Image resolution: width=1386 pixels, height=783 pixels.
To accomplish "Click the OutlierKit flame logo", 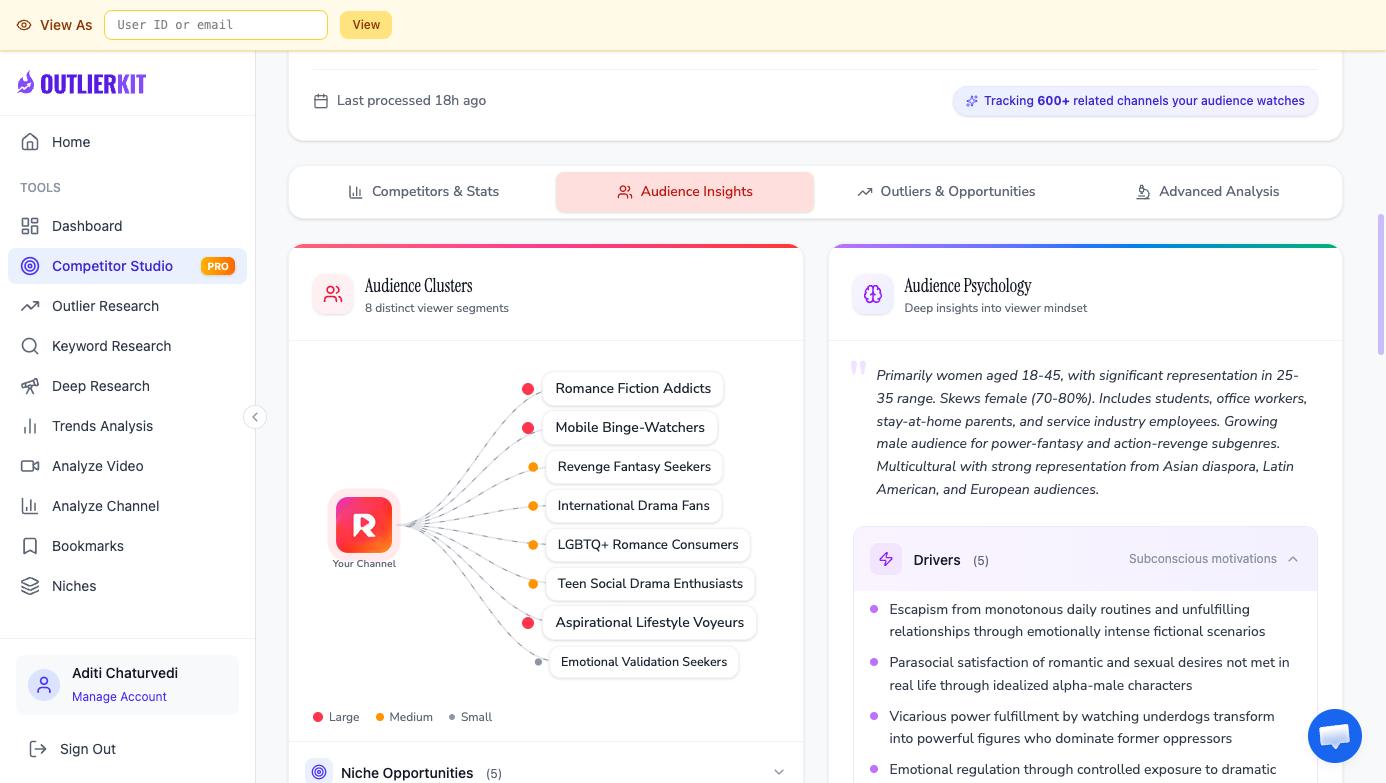I will (26, 83).
